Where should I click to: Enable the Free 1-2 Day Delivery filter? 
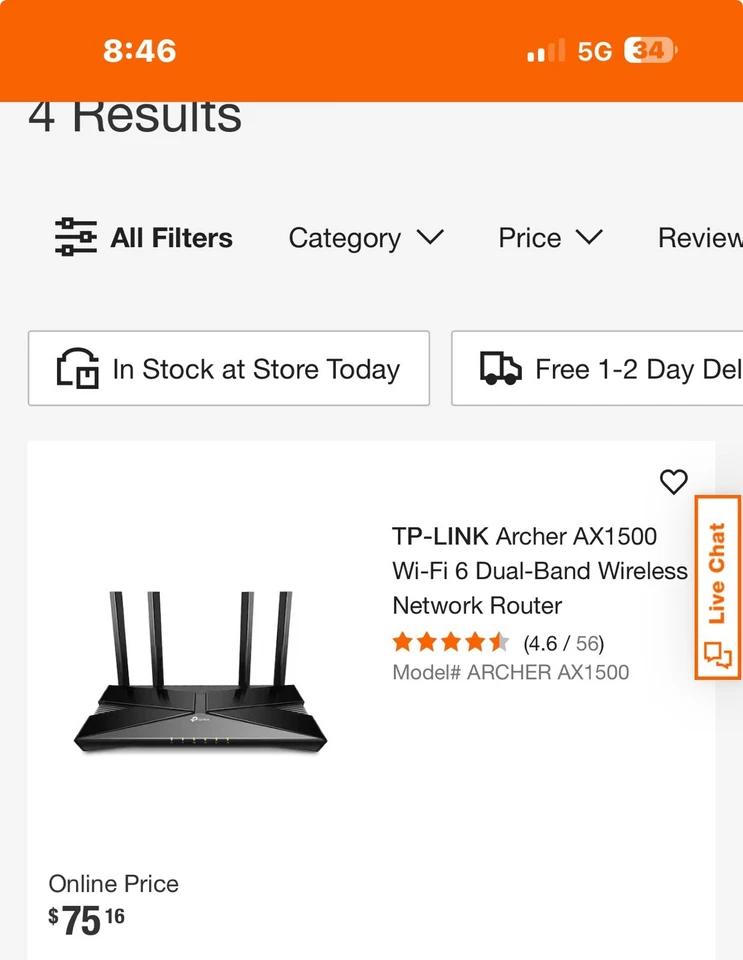coord(610,368)
